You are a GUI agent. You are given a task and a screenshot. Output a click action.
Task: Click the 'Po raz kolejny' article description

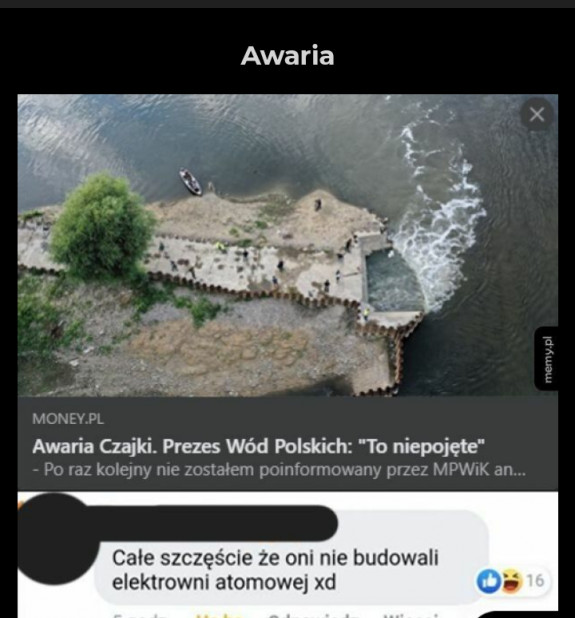[x=279, y=470]
